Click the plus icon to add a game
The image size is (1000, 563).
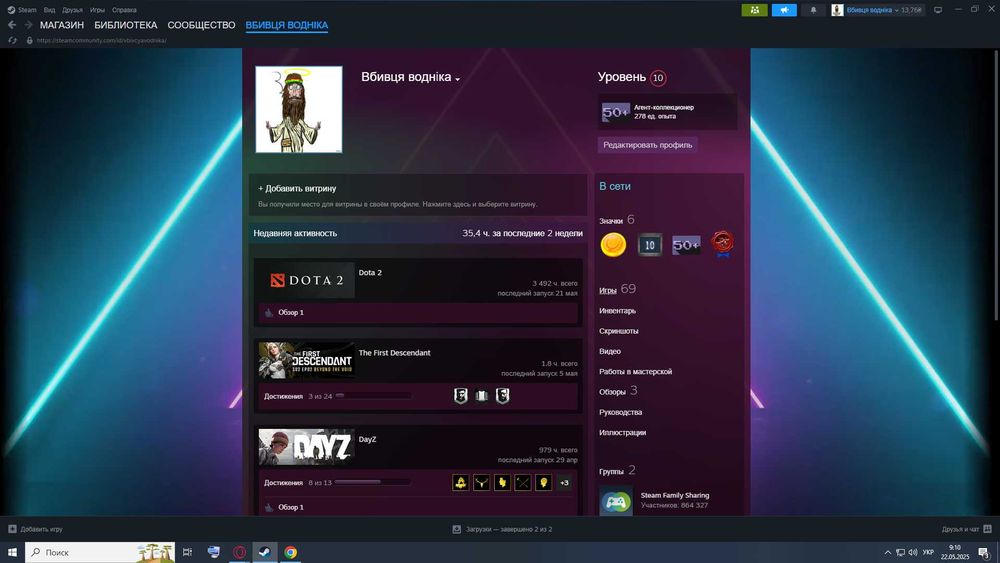pos(12,529)
